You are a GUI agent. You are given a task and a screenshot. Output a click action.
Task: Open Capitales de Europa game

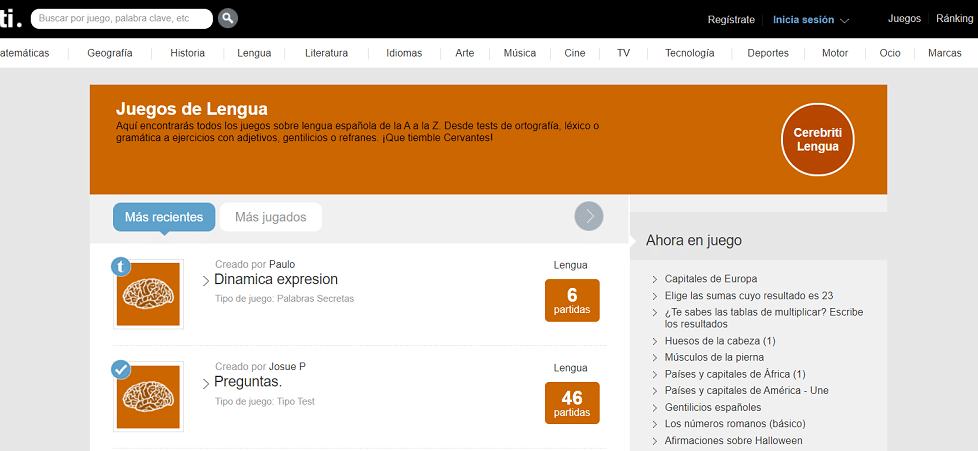711,279
